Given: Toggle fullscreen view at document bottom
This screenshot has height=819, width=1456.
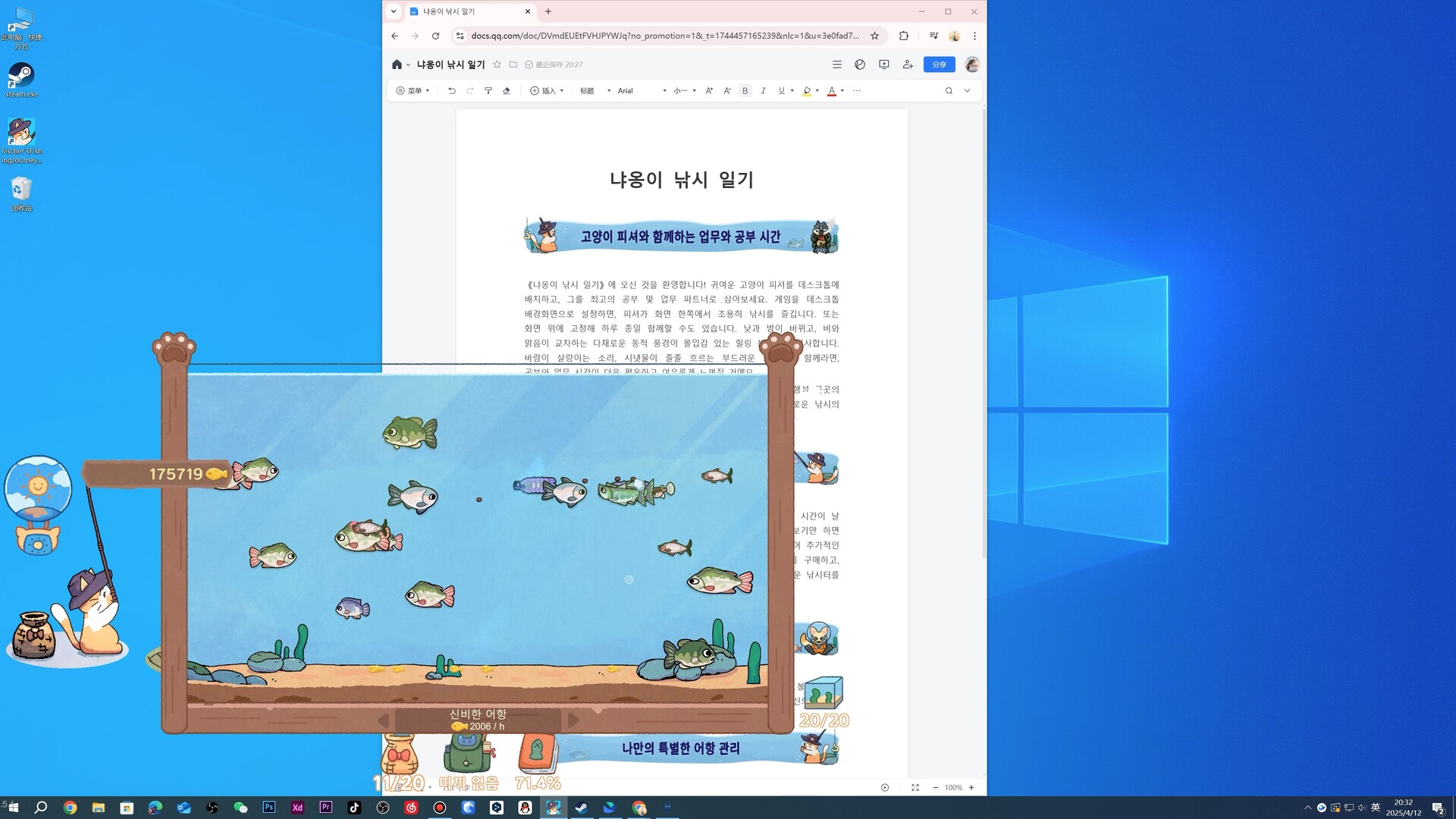Looking at the screenshot, I should (915, 788).
